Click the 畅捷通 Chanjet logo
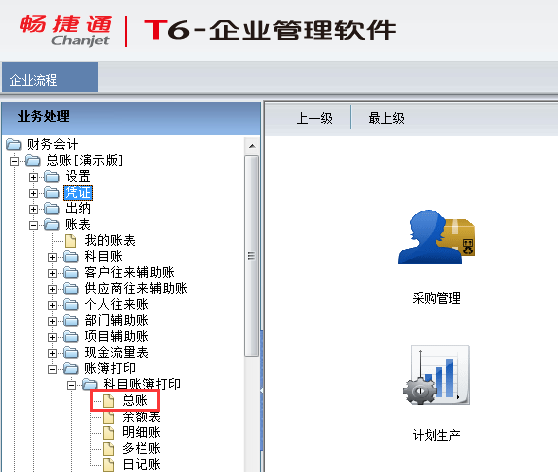This screenshot has width=558, height=472. tap(66, 31)
